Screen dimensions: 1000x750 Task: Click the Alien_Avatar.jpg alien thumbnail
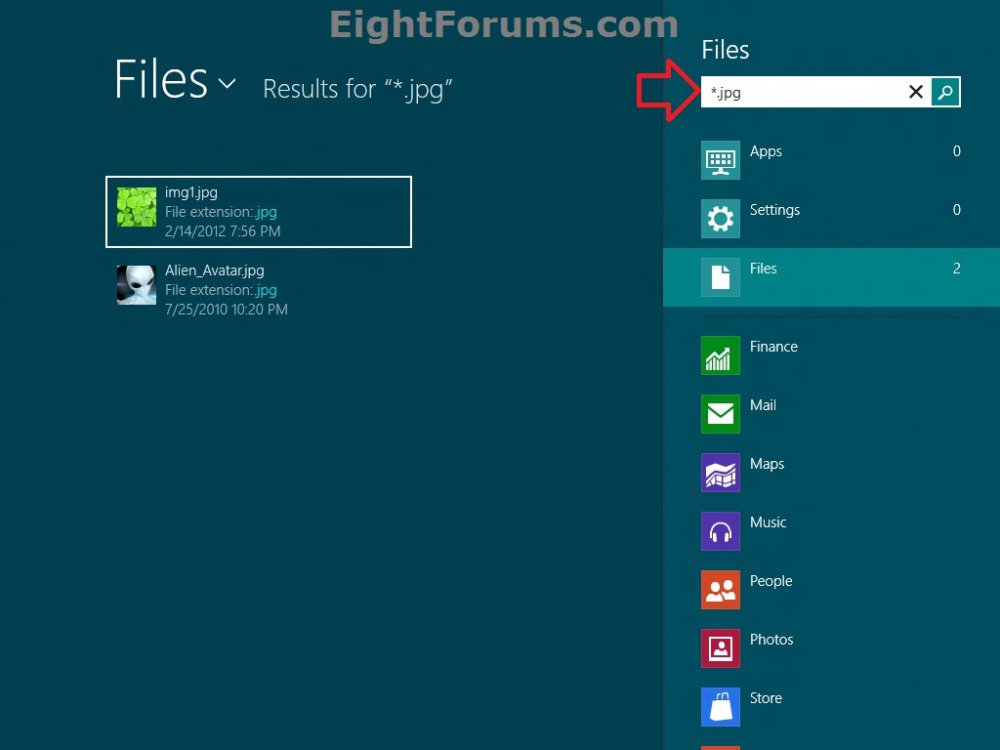tap(136, 285)
